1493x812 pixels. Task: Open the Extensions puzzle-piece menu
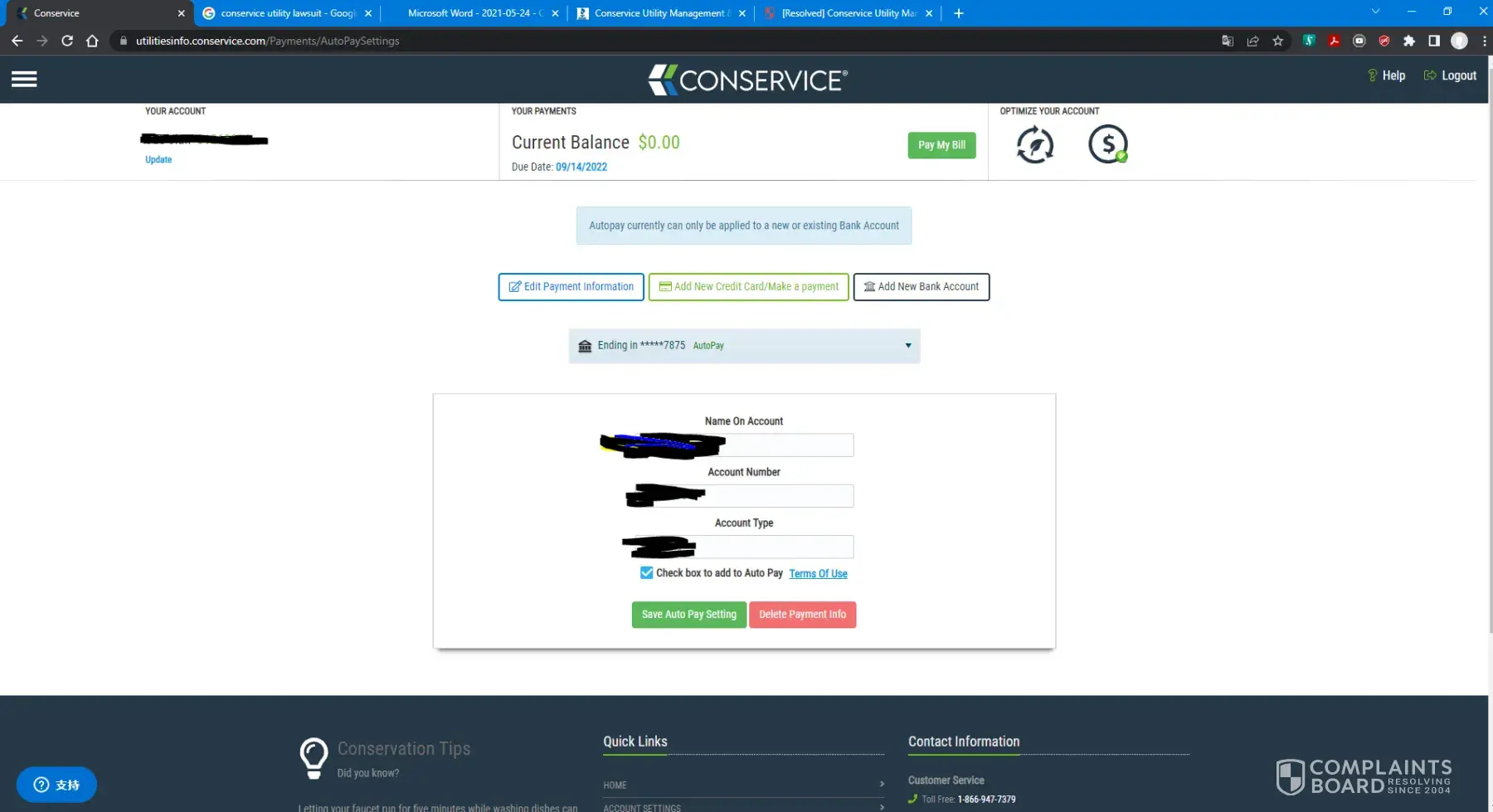coord(1408,41)
